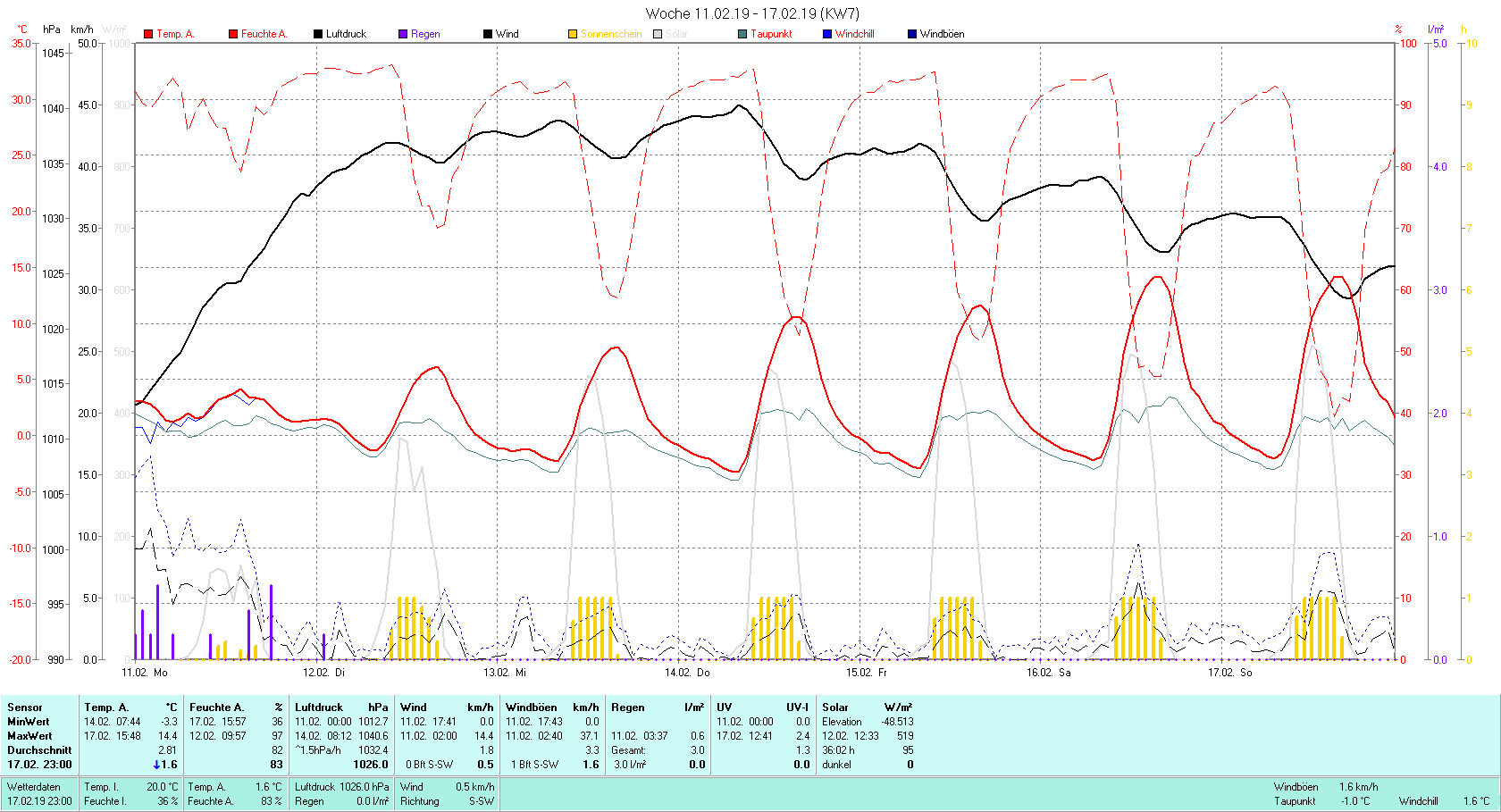Click the indoor temperature '20.0 °C'
Screen dimensions: 1501x812
click(x=162, y=787)
